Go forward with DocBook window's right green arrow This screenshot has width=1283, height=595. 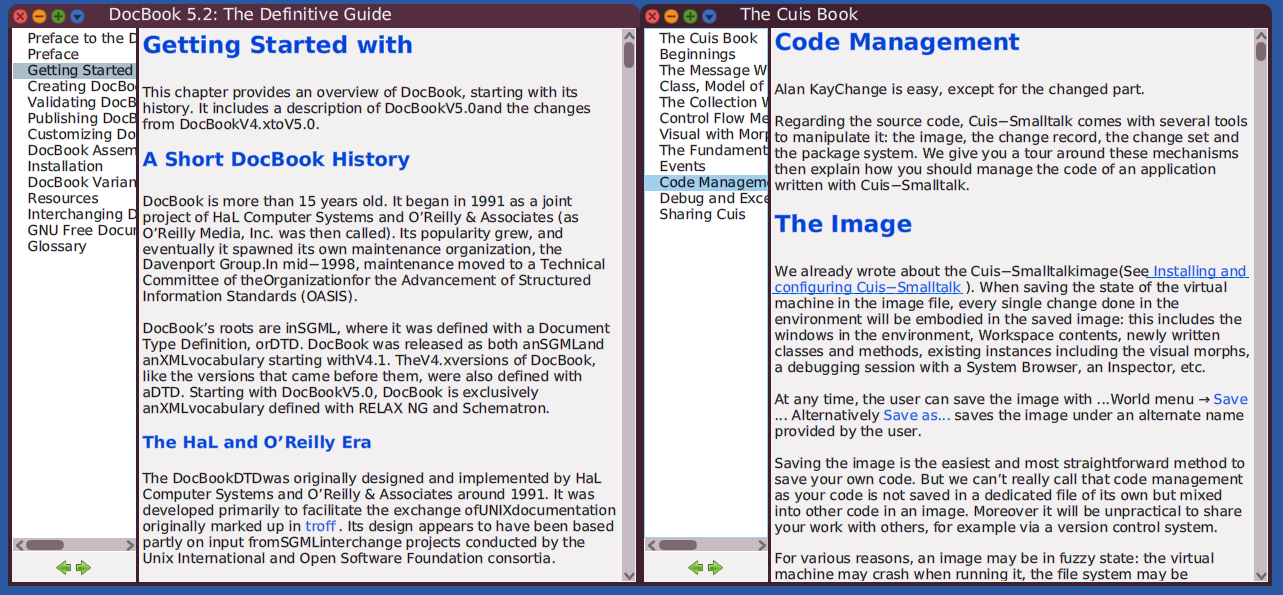[83, 567]
